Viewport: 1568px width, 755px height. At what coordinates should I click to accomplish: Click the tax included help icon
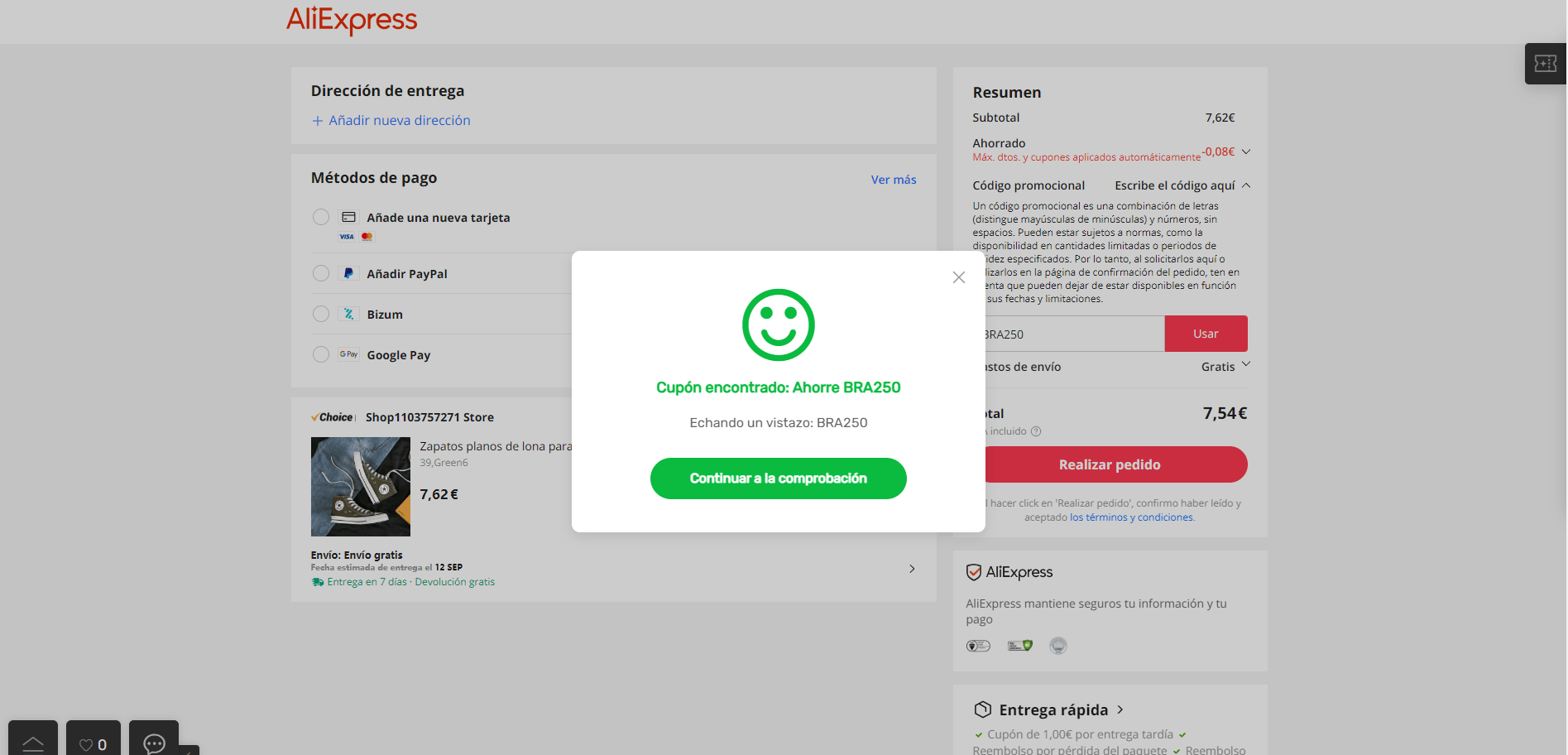1036,431
